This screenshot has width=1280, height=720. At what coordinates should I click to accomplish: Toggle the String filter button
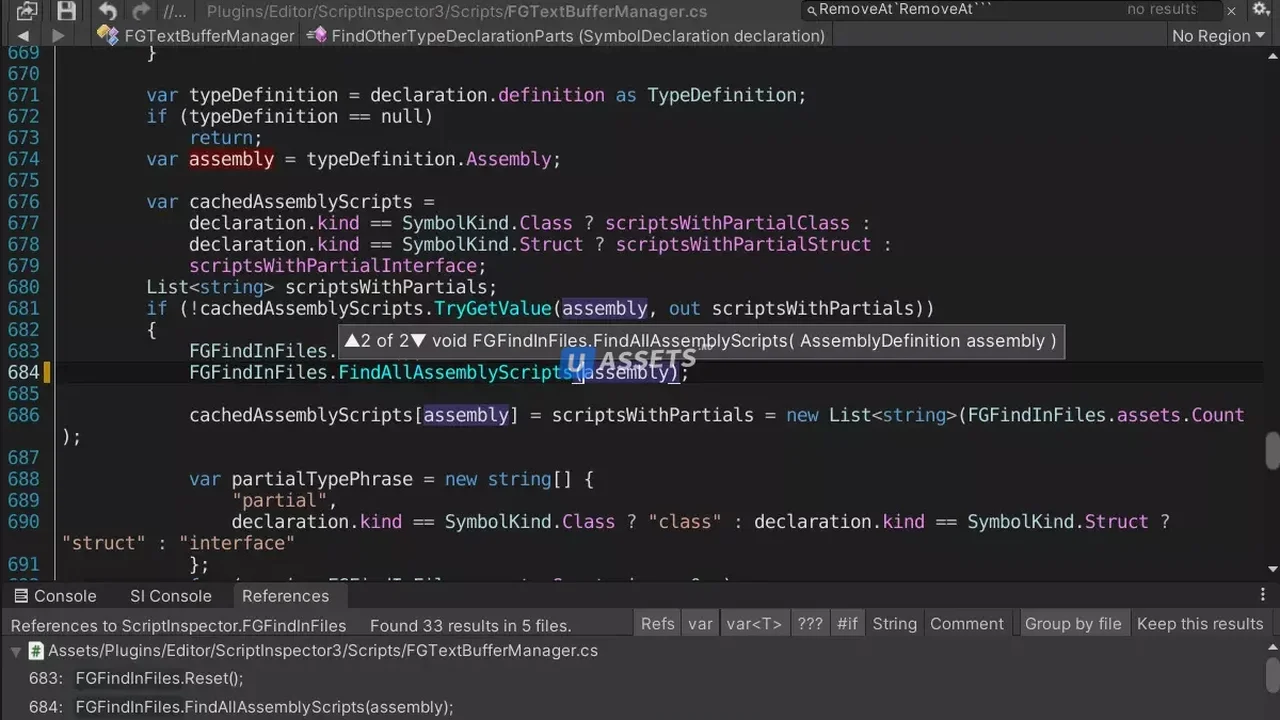point(894,624)
